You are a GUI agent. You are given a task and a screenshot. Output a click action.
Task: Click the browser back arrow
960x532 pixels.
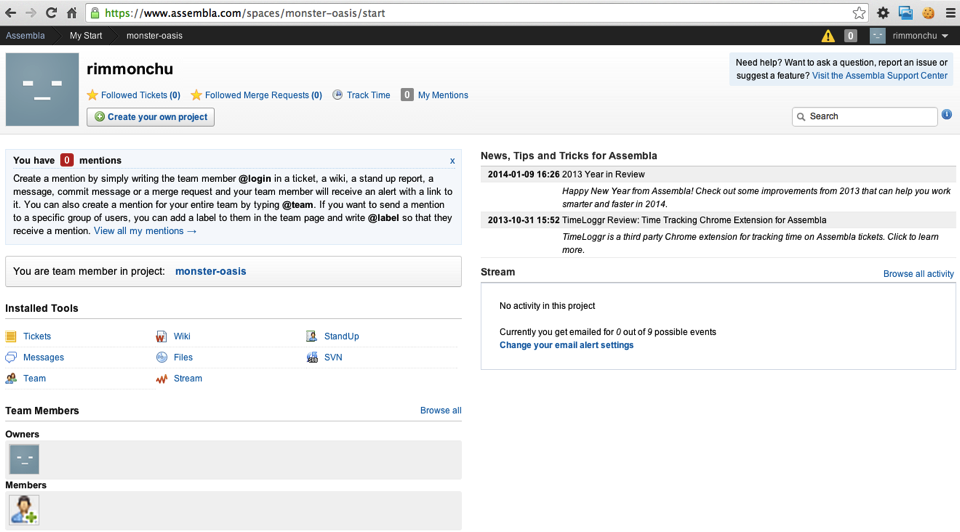[x=10, y=13]
